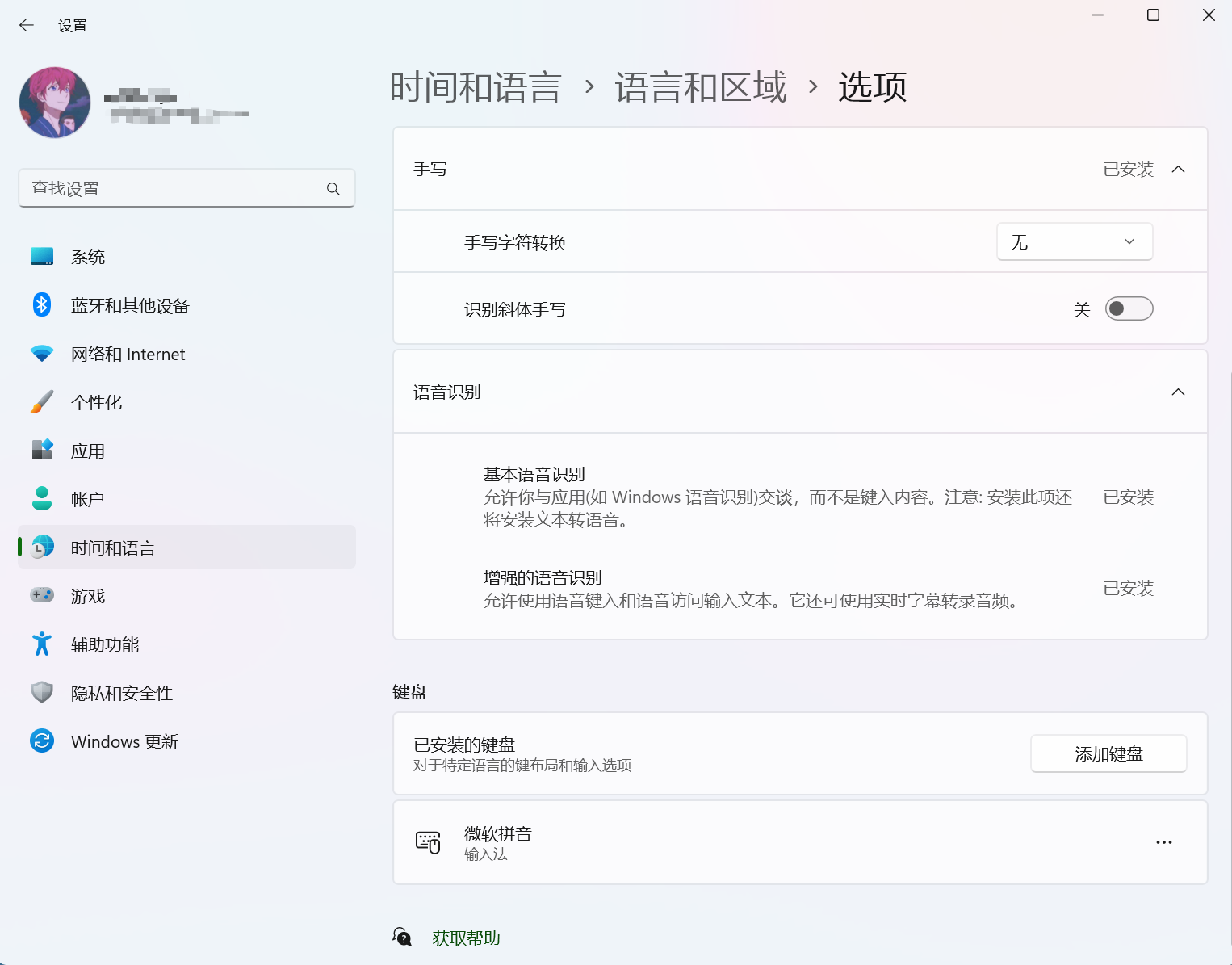This screenshot has width=1232, height=965.
Task: Go to 时间和语言 breadcrumb
Action: coord(476,87)
